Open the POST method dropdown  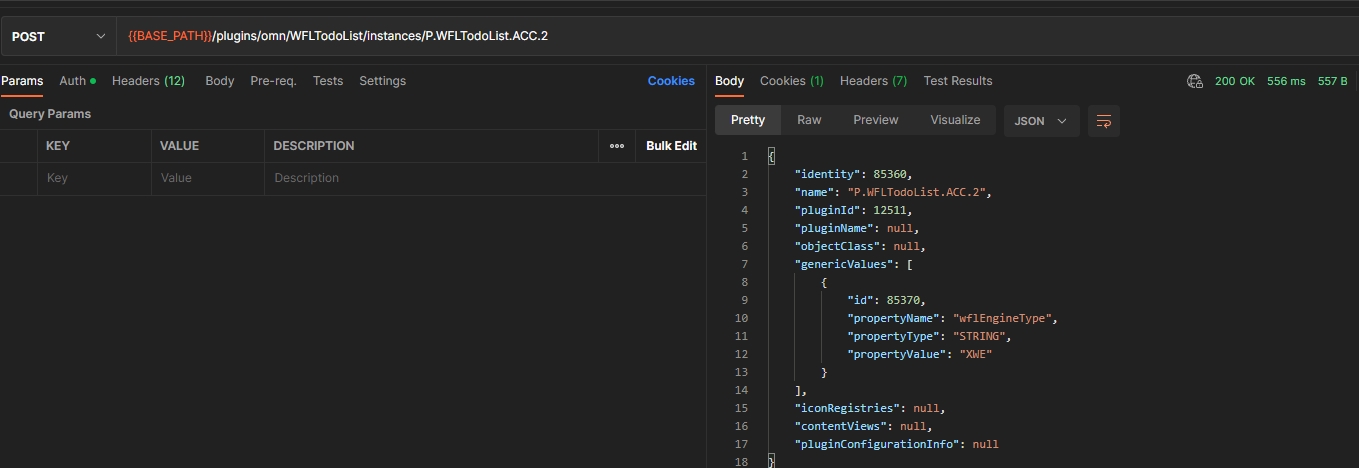coord(58,36)
